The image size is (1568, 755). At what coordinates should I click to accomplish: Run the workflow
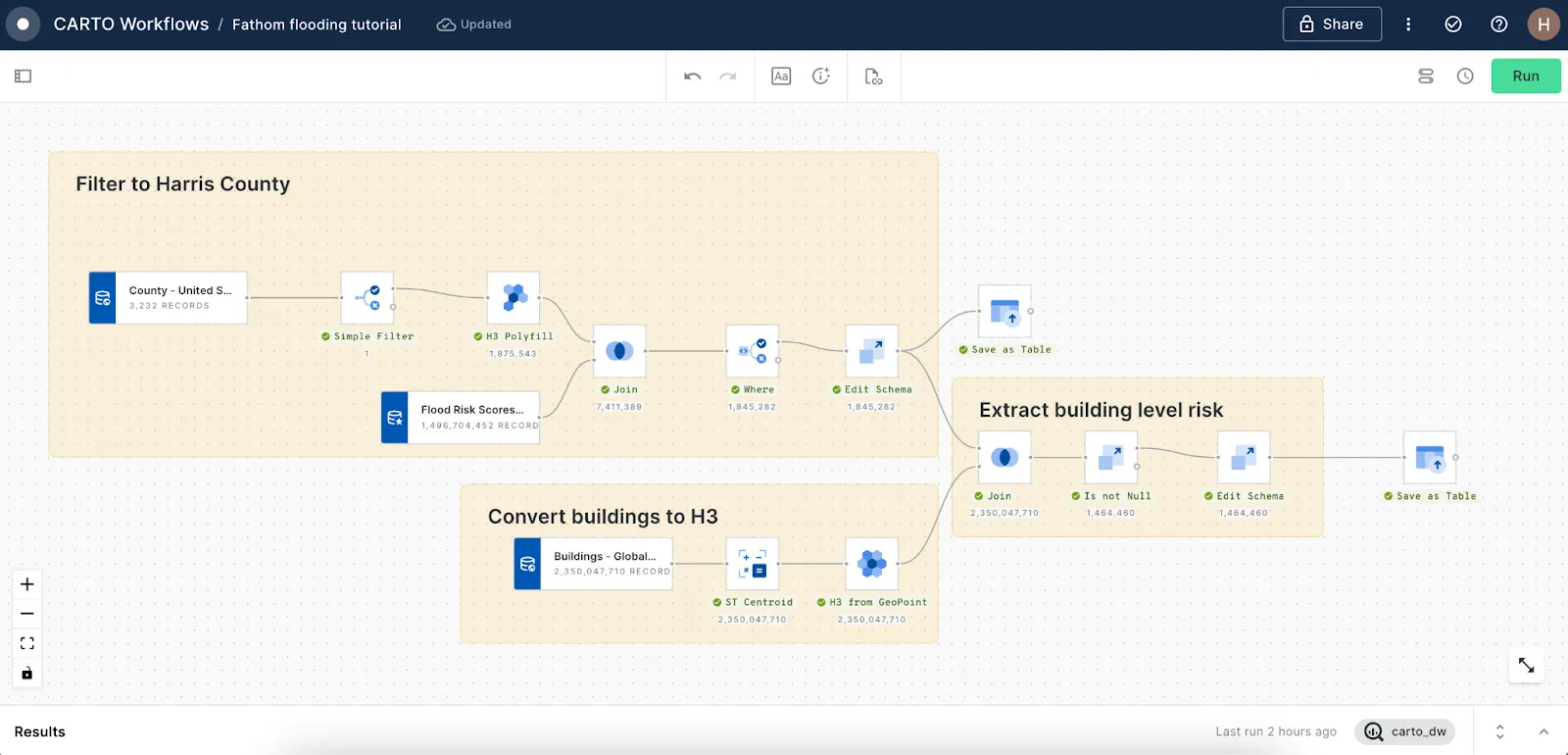tap(1526, 76)
